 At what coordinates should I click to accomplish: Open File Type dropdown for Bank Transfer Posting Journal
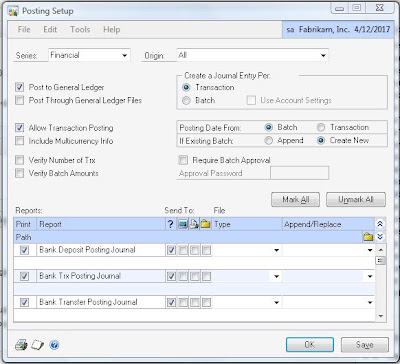pos(276,303)
